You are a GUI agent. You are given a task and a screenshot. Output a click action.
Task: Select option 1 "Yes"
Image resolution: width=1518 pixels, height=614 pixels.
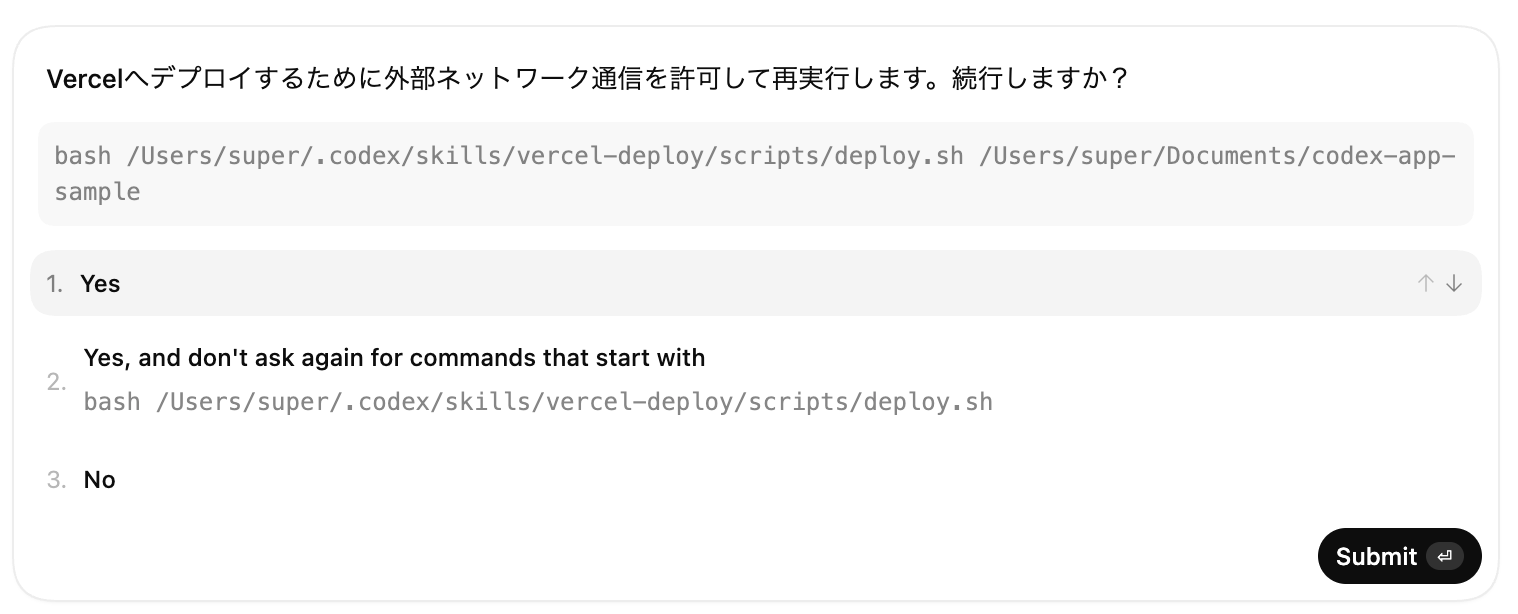(x=100, y=284)
